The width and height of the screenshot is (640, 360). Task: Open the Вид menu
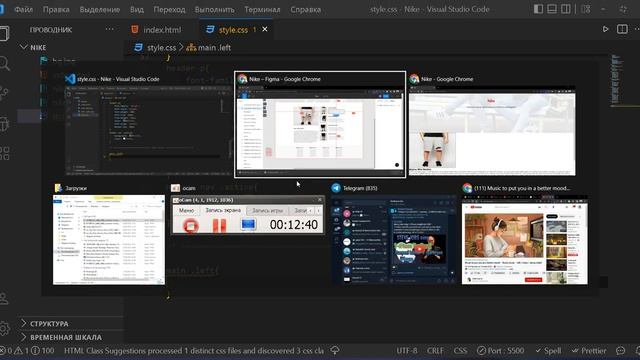tap(137, 9)
